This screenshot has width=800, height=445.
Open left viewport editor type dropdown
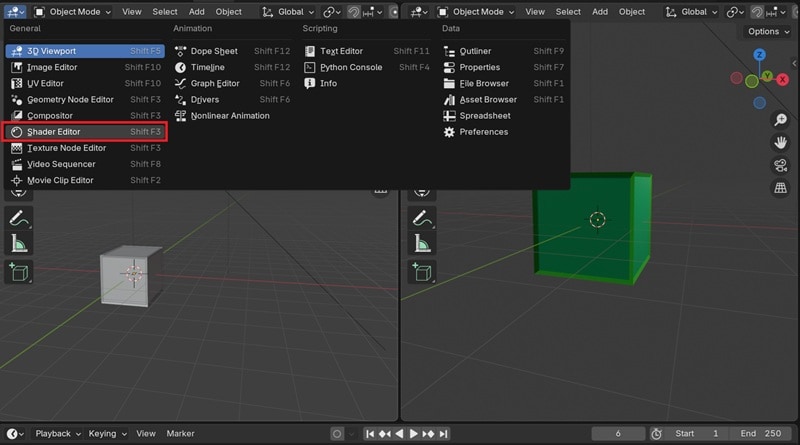[15, 12]
